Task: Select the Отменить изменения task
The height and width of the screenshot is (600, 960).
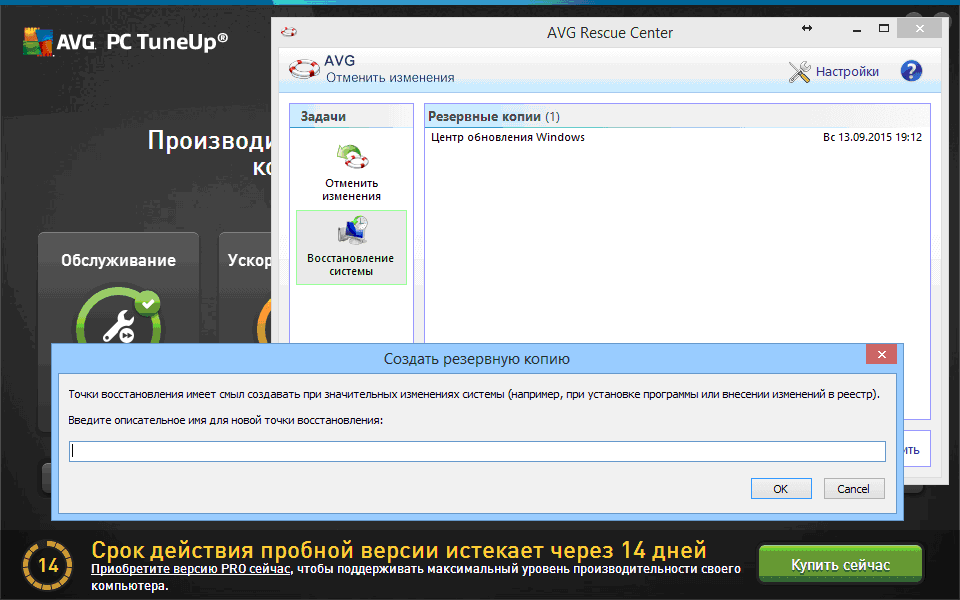Action: click(x=351, y=171)
